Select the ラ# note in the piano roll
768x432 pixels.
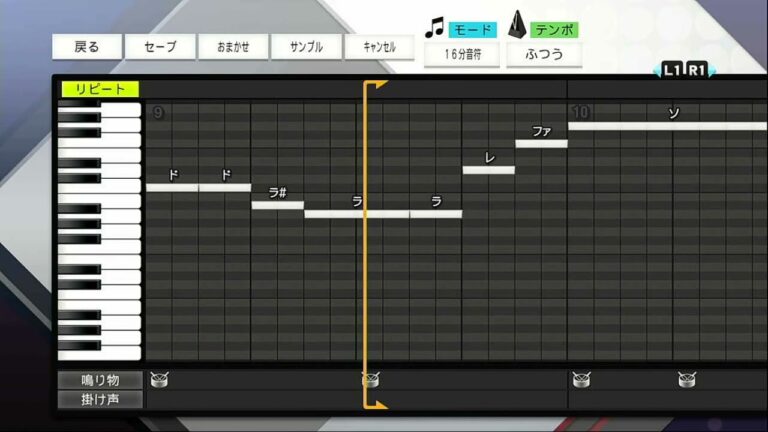pyautogui.click(x=277, y=205)
